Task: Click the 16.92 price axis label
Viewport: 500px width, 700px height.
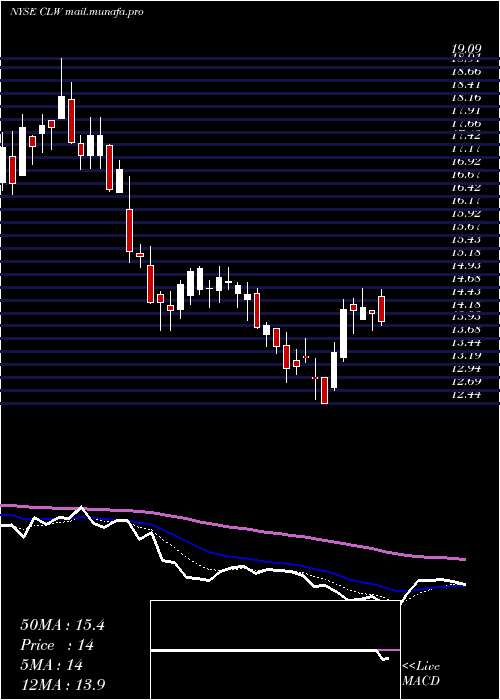Action: point(467,161)
